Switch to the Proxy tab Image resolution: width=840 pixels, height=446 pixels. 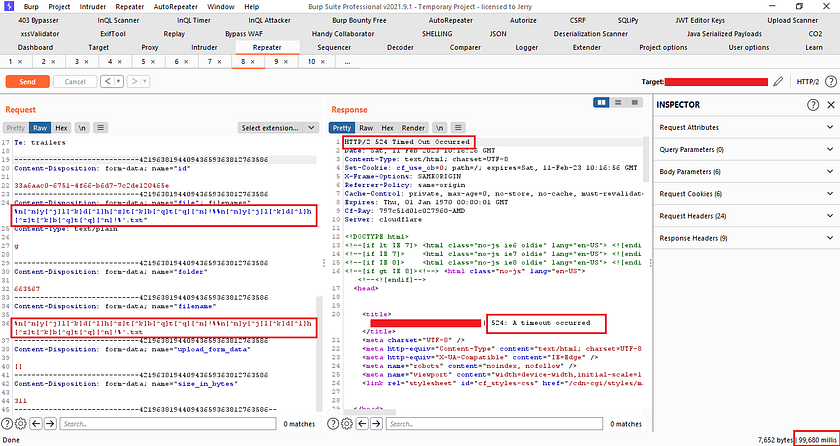click(x=150, y=47)
